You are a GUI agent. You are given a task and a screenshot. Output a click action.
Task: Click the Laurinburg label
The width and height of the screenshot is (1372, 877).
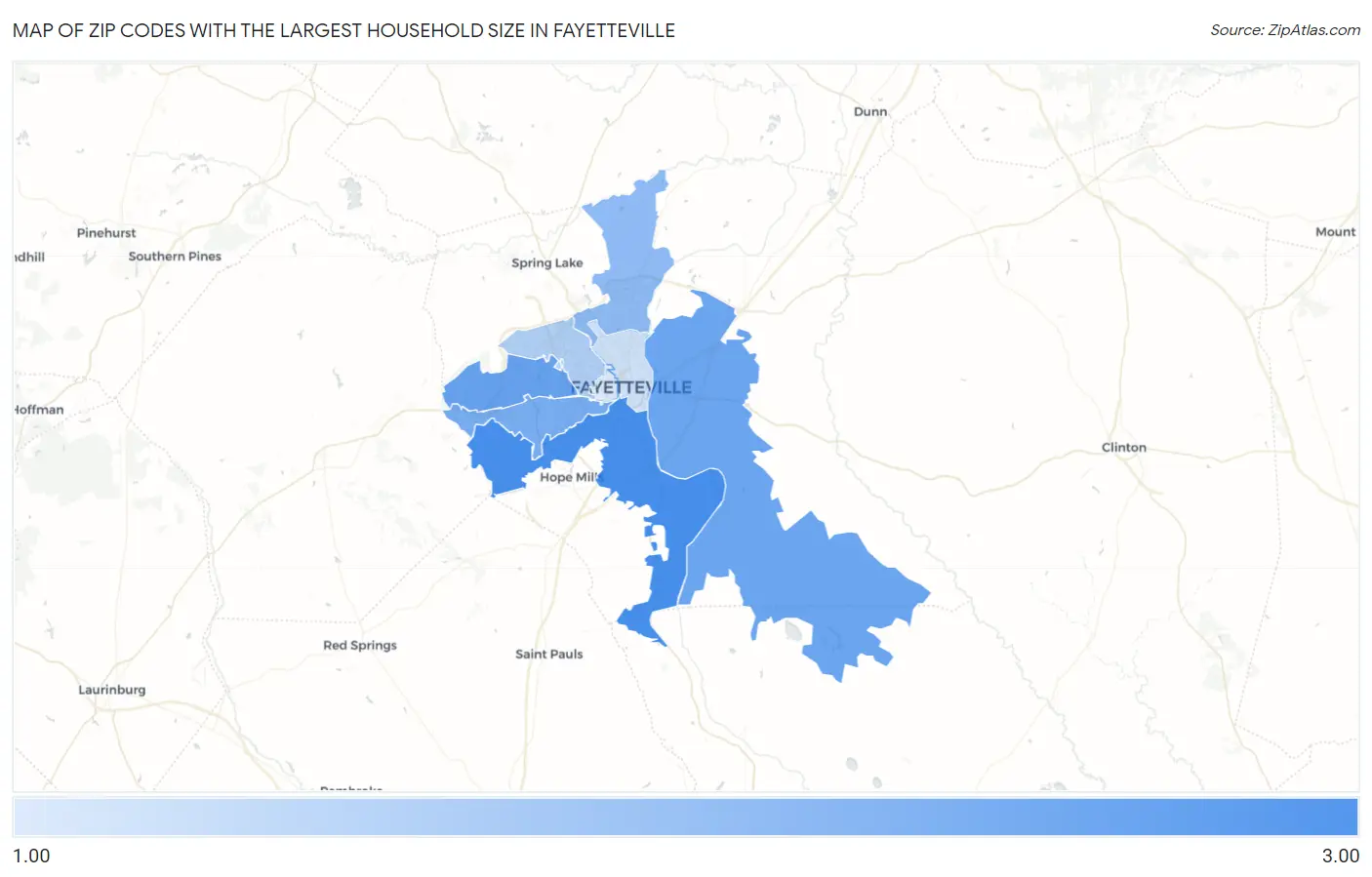pos(112,689)
